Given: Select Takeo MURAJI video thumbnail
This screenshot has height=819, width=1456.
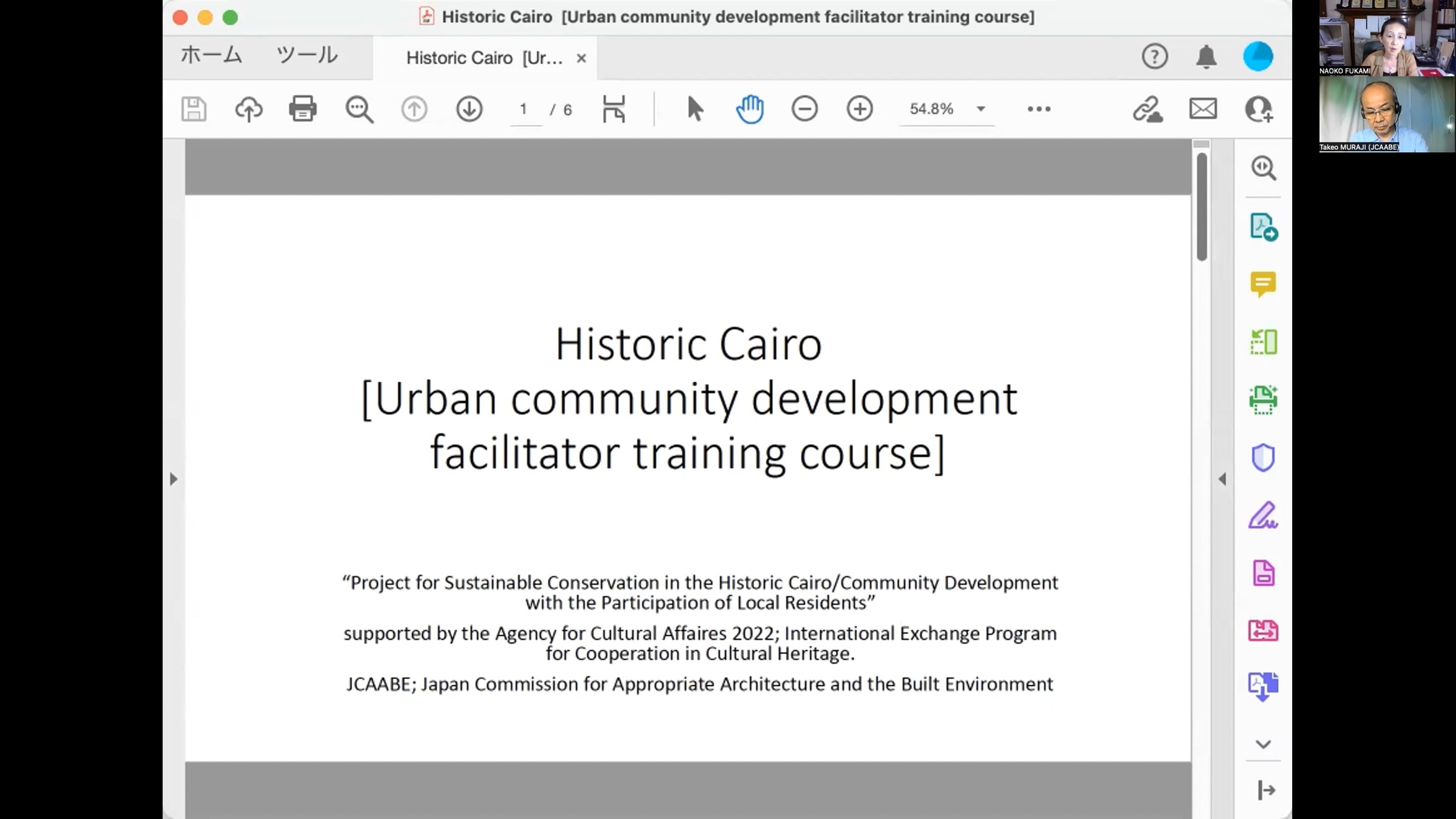Looking at the screenshot, I should click(x=1387, y=114).
